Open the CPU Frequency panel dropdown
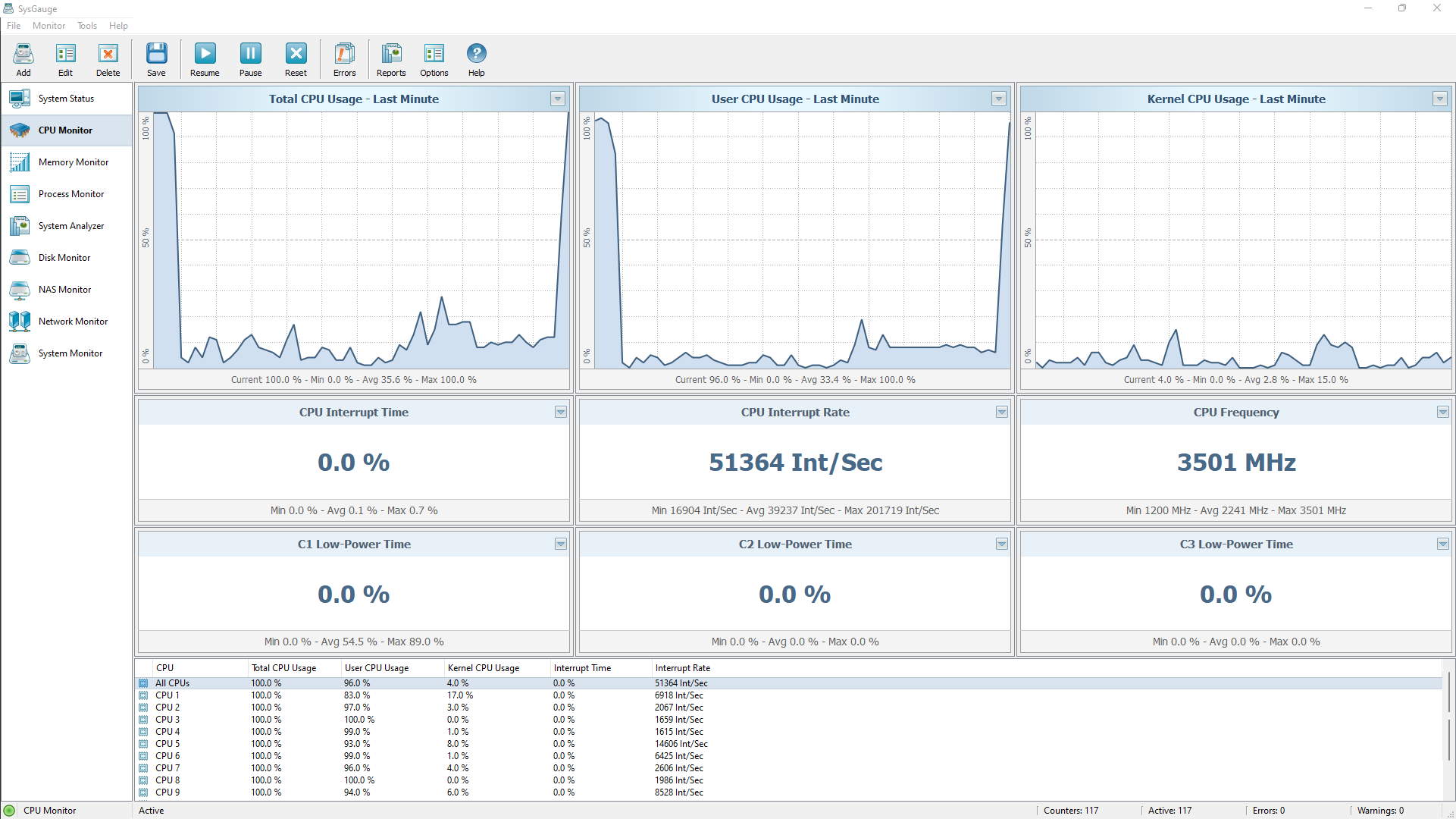 pos(1443,412)
